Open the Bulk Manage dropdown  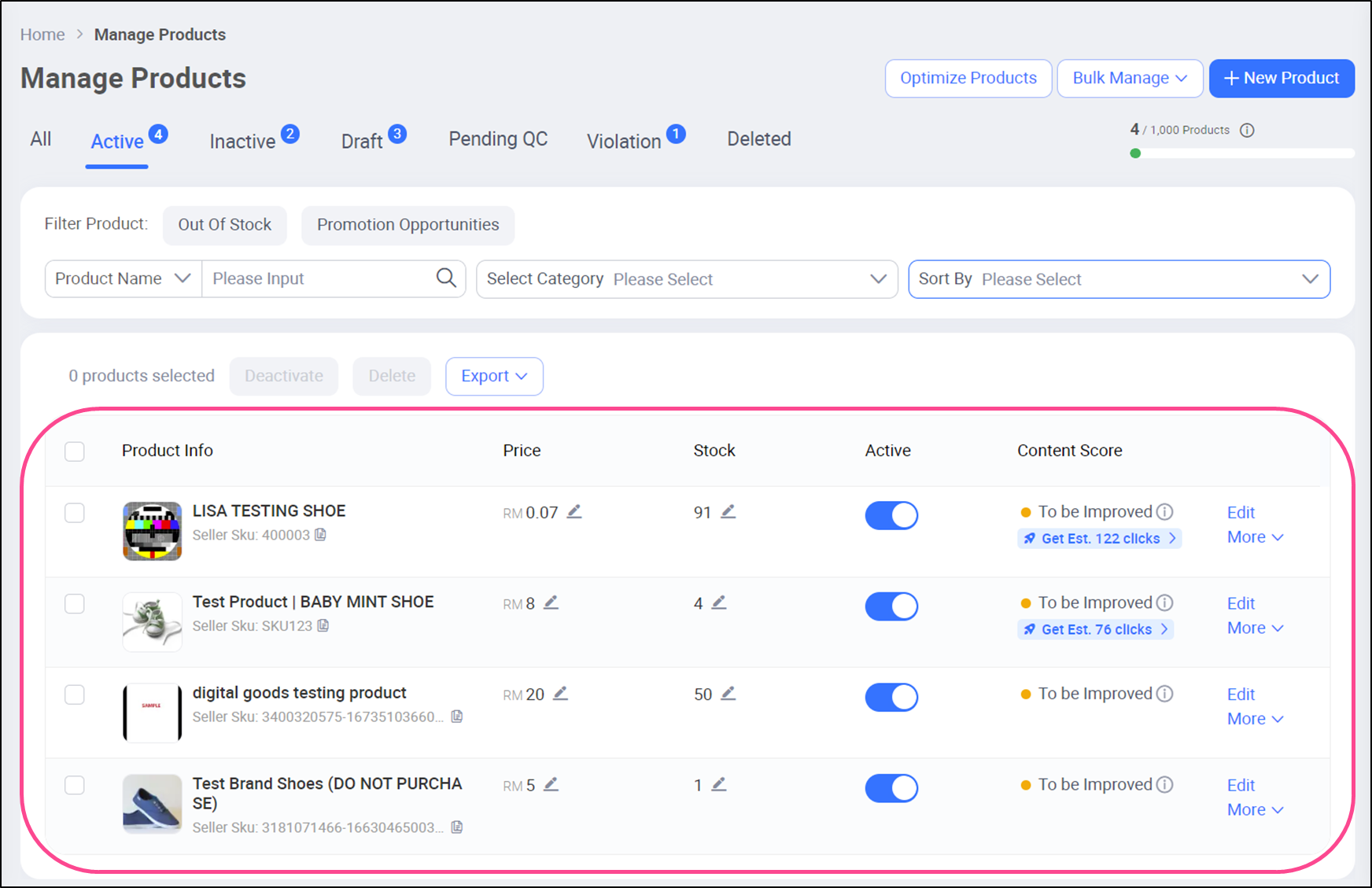tap(1129, 79)
